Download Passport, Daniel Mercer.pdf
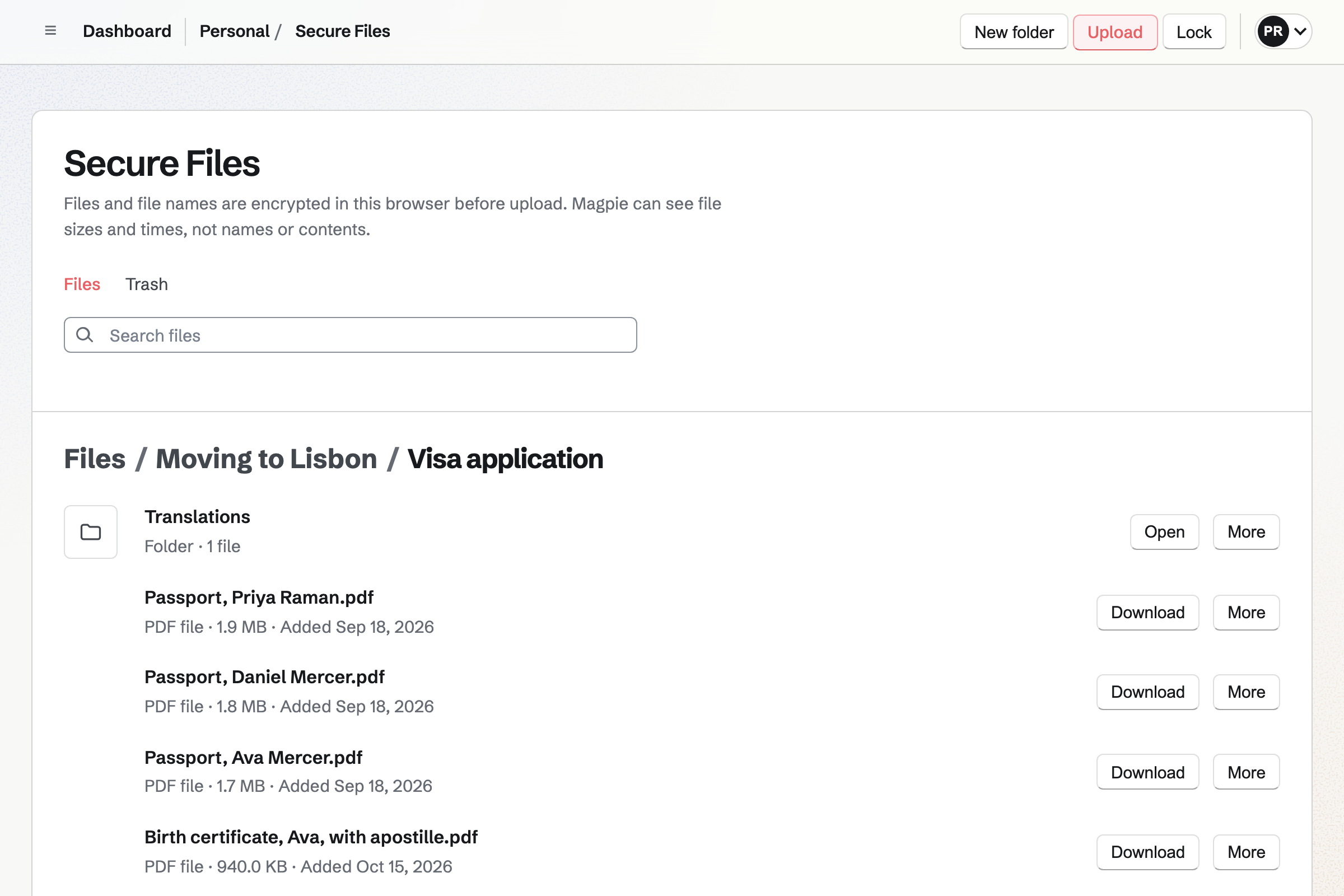1344x896 pixels. click(x=1147, y=692)
